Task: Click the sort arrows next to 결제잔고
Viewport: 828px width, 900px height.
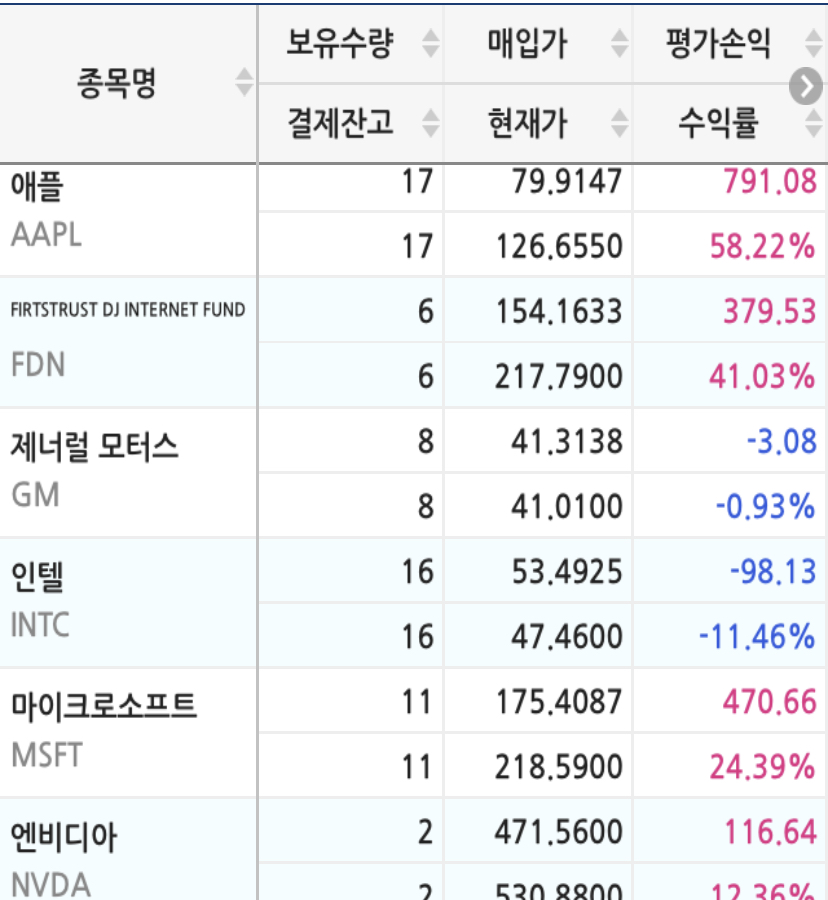Action: tap(430, 123)
